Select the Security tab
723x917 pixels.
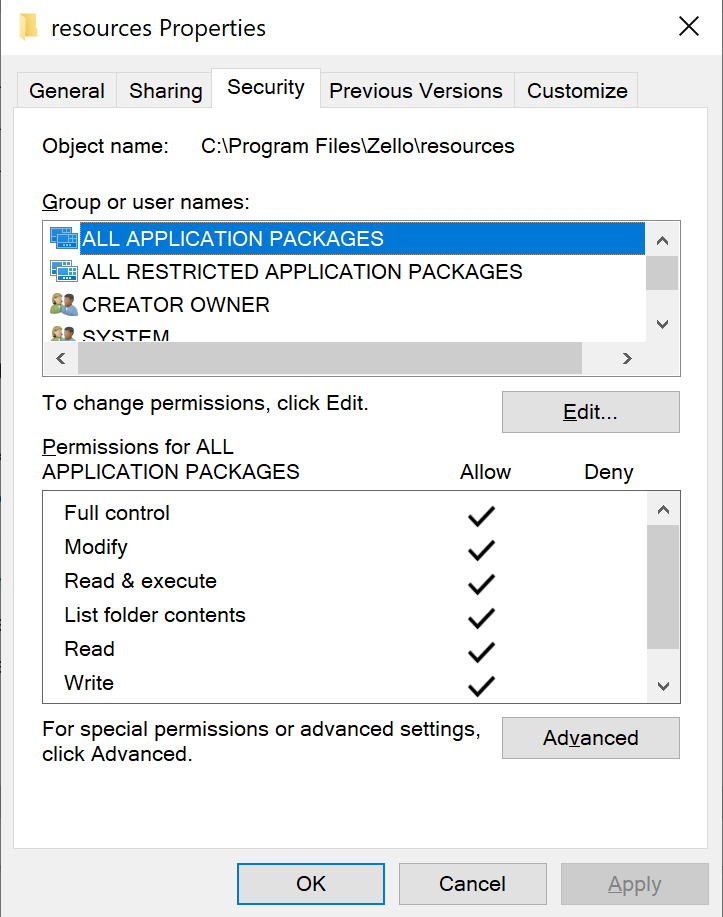click(x=266, y=88)
